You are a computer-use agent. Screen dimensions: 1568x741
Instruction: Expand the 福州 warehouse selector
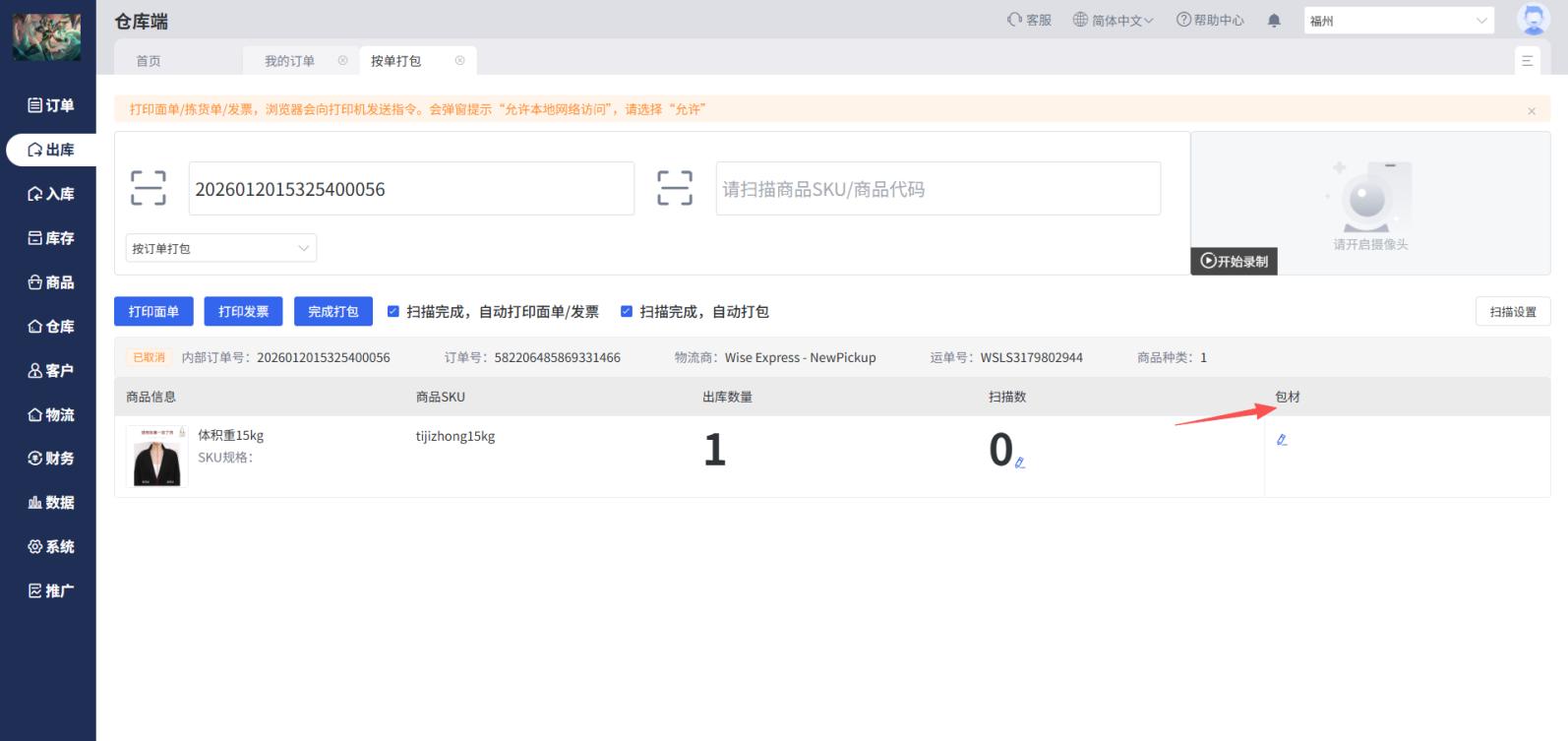click(1399, 21)
